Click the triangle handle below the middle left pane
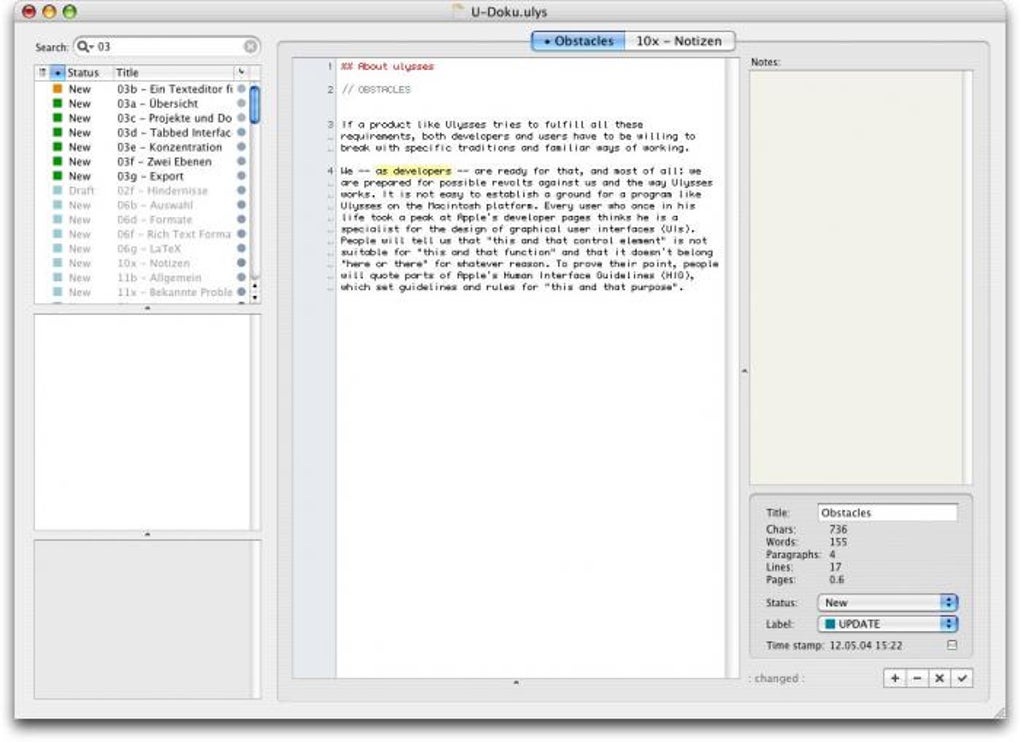 point(148,534)
